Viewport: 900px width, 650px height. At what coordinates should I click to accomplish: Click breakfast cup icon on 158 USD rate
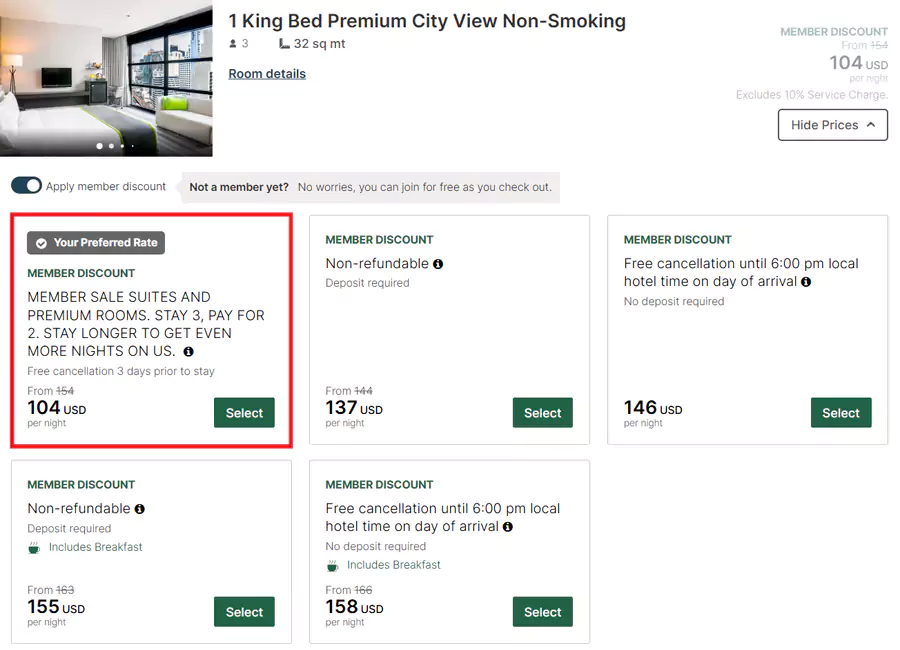click(x=332, y=566)
